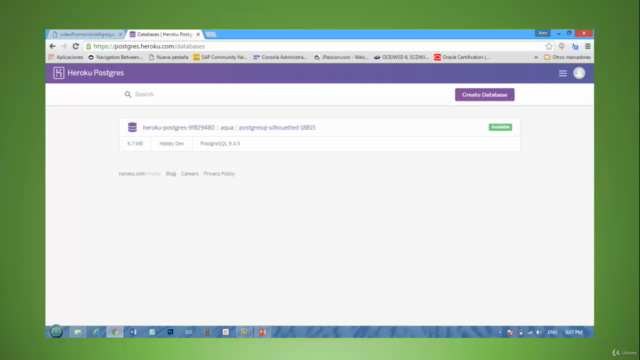The image size is (640, 360).
Task: Click the Create Database button
Action: click(x=484, y=95)
